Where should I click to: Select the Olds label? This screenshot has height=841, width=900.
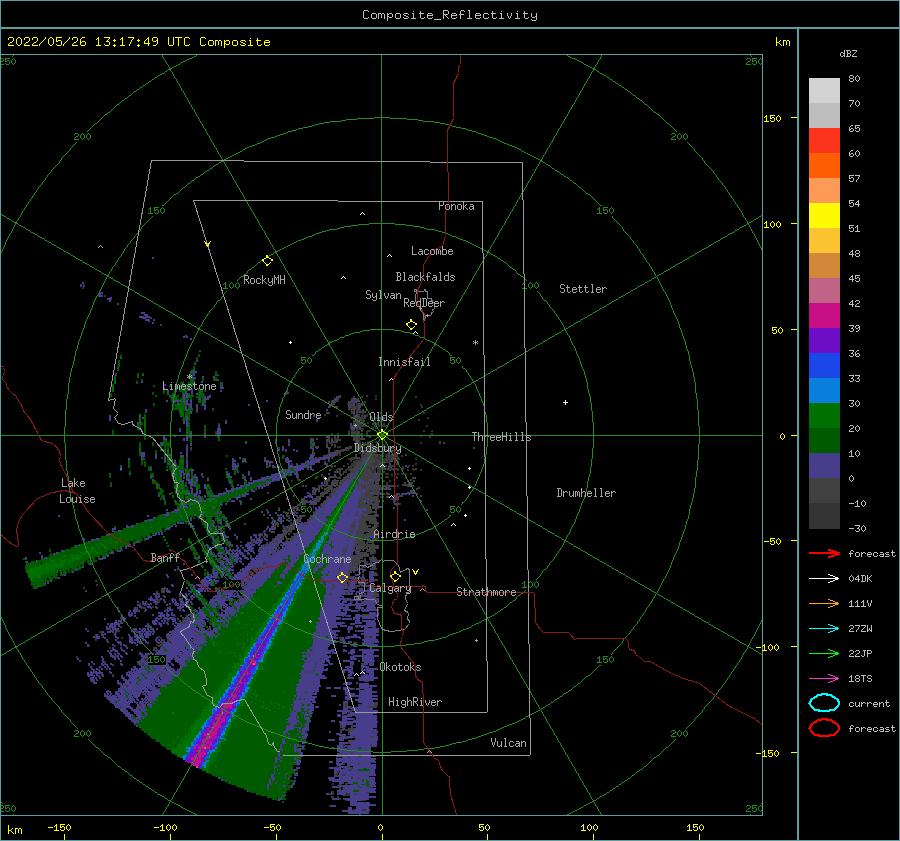(381, 417)
